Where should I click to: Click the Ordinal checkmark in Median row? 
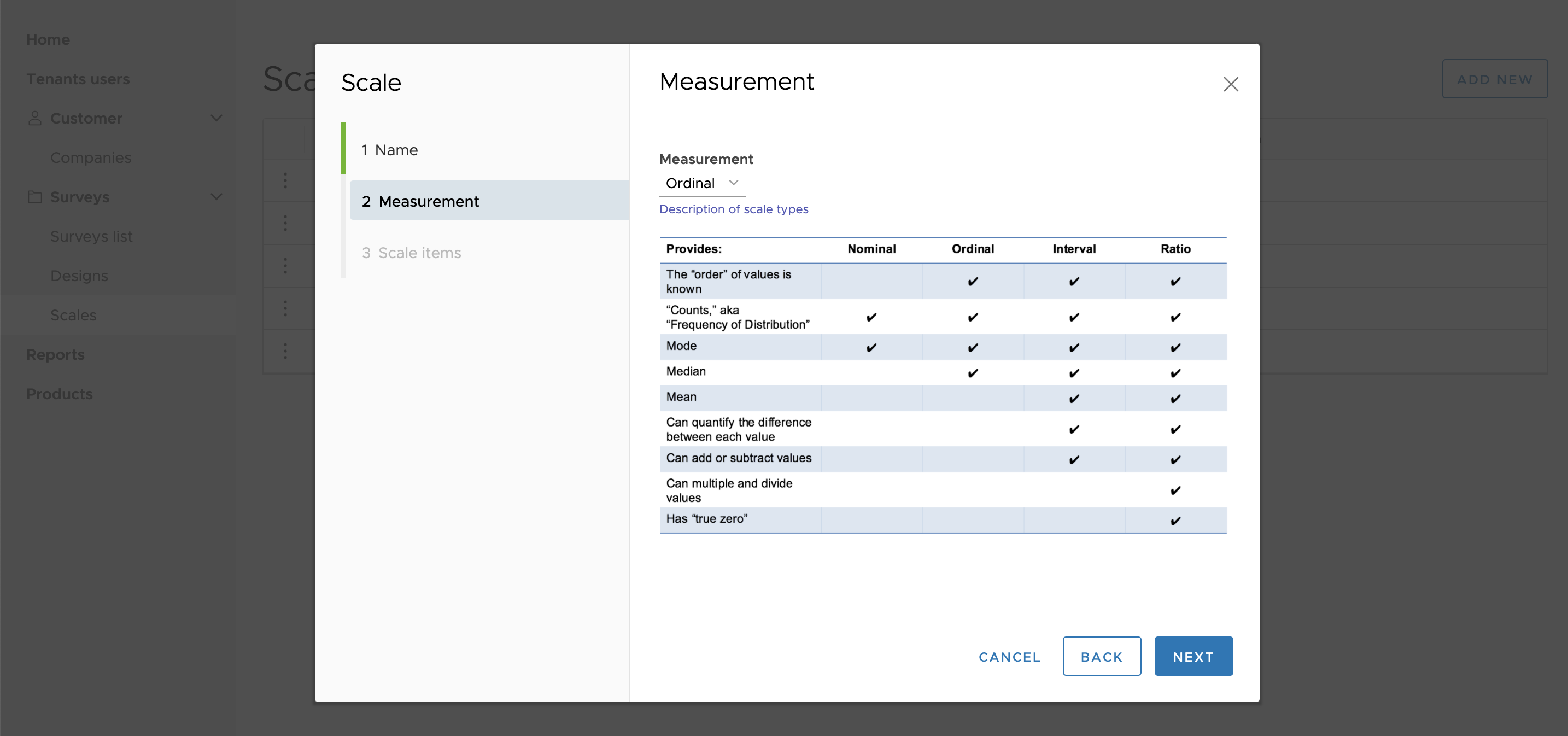tap(973, 373)
